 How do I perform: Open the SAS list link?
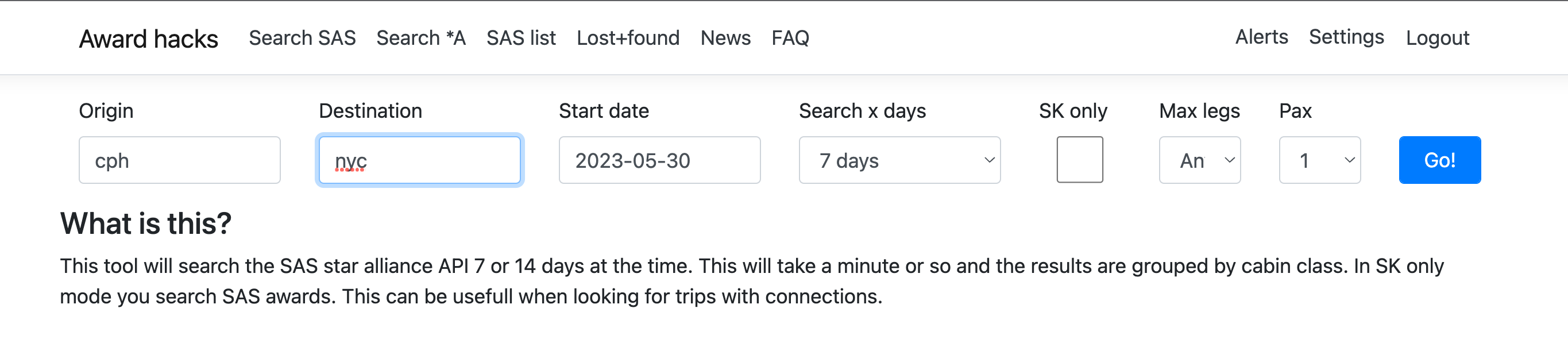tap(521, 38)
